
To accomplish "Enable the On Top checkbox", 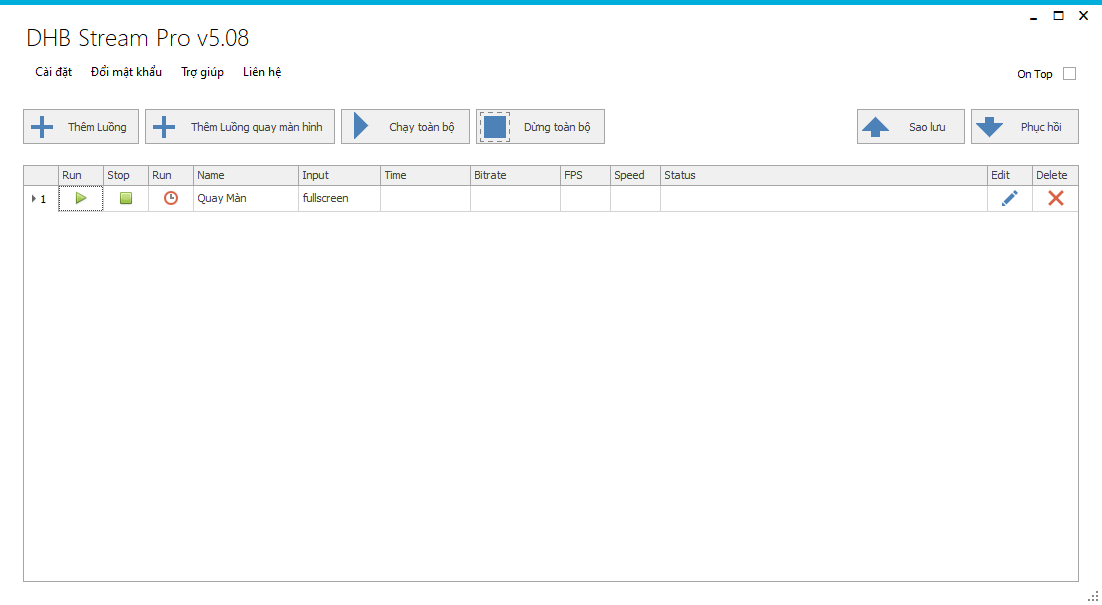I will coord(1069,74).
